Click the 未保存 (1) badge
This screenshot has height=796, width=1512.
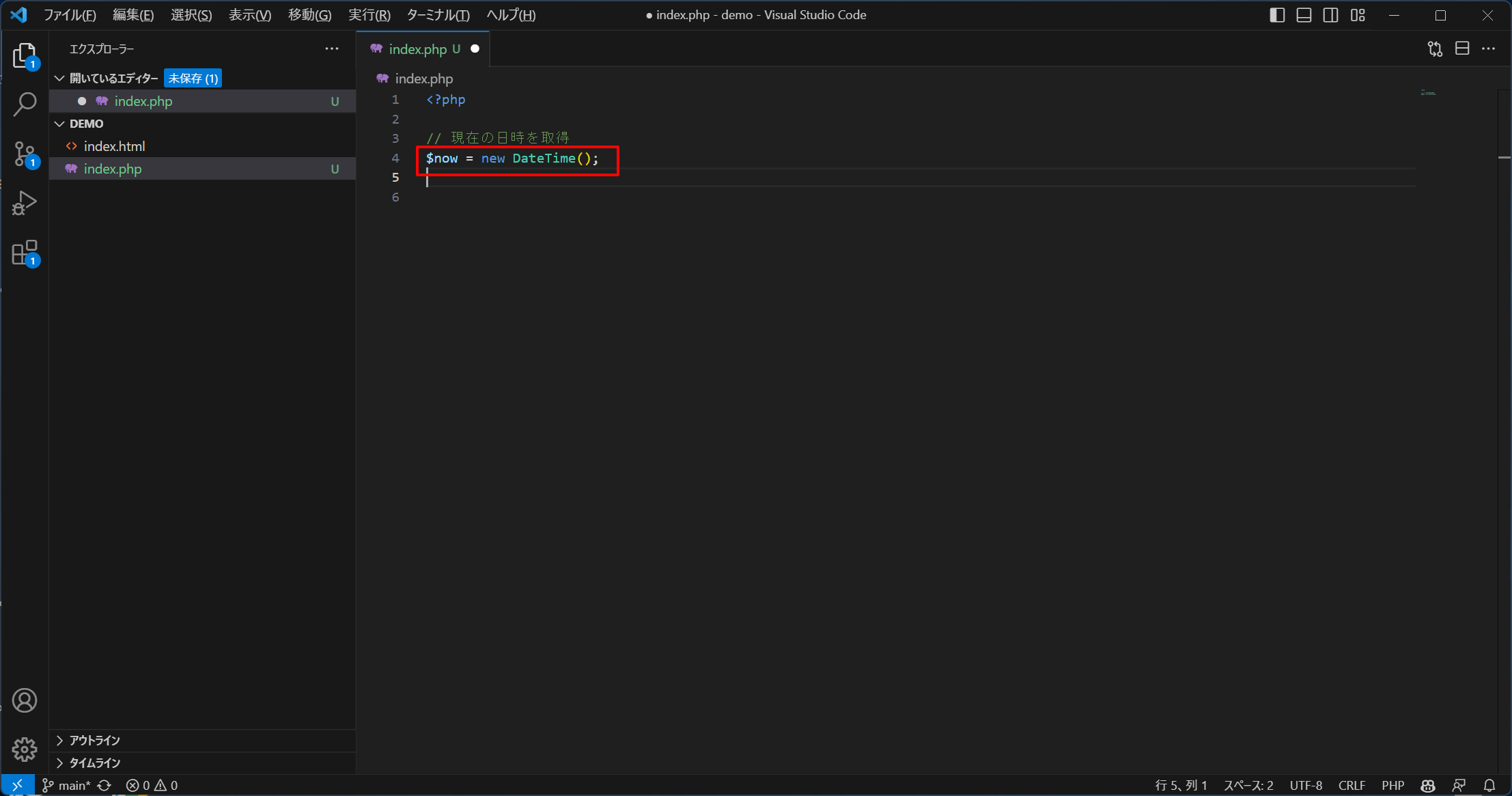(x=193, y=79)
